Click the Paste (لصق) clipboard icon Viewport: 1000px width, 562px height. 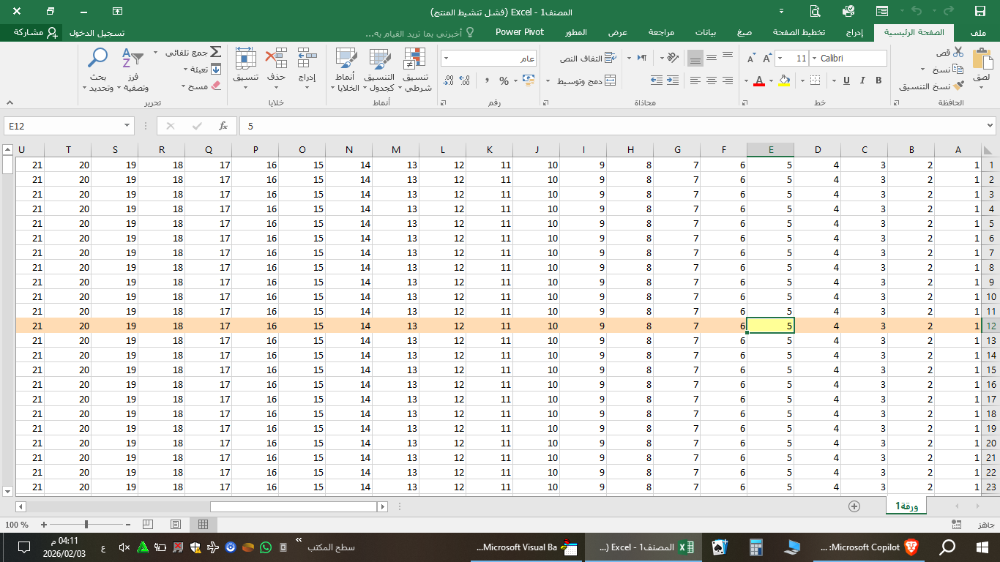tap(981, 59)
